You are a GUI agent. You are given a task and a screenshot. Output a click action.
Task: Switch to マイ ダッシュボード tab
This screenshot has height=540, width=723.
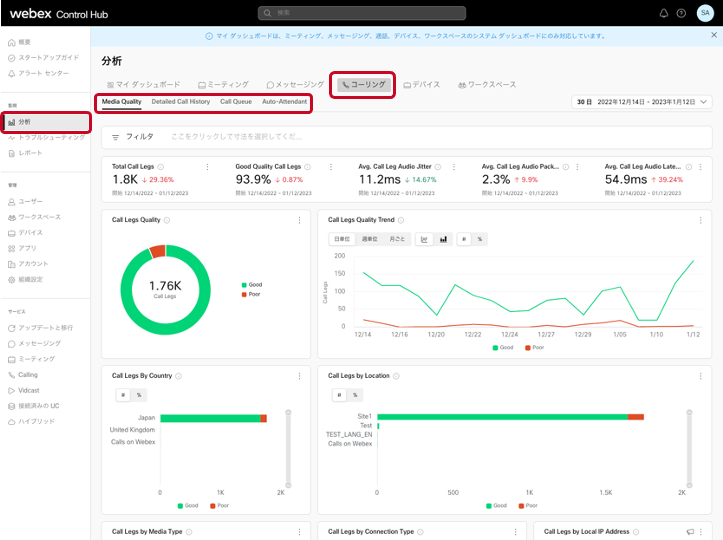pyautogui.click(x=143, y=85)
